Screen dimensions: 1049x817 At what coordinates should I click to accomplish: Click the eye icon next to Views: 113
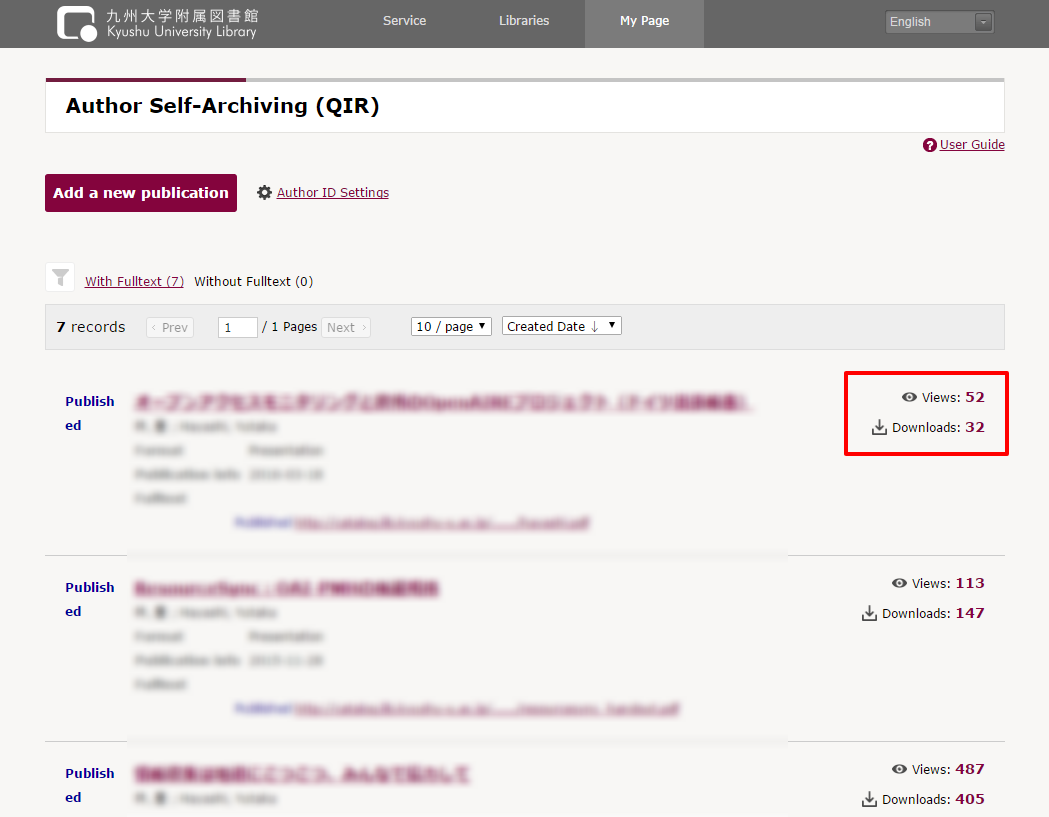(899, 583)
